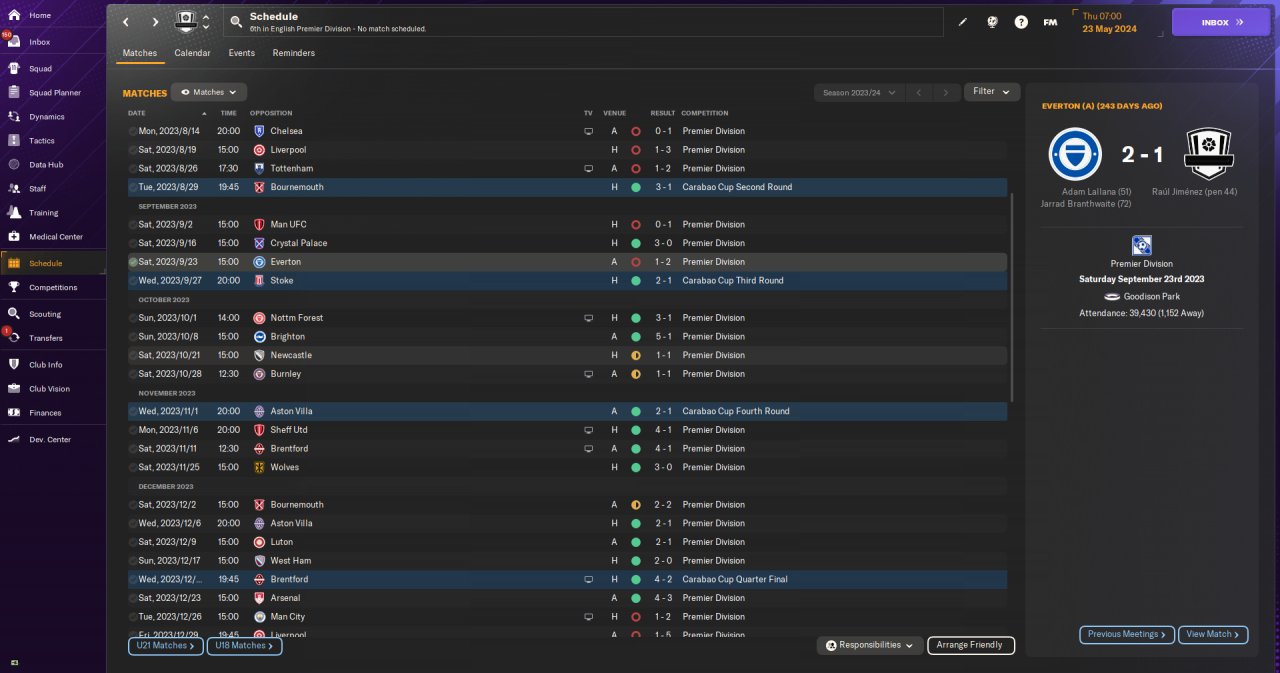
Task: Open Data Hub in sidebar
Action: [x=46, y=164]
